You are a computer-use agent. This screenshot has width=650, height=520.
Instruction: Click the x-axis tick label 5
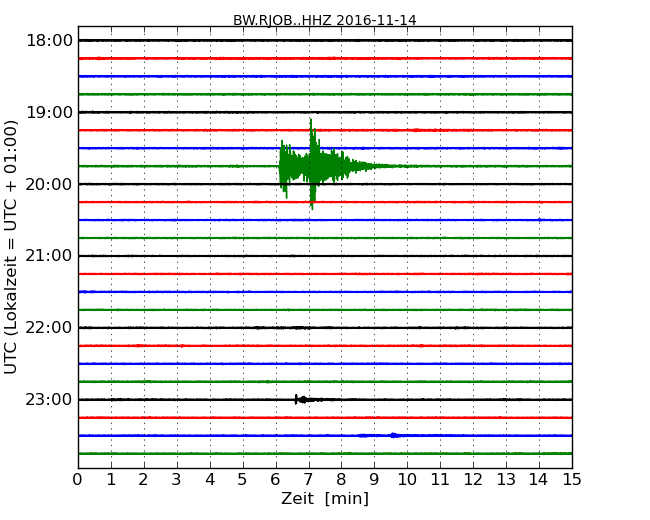(x=242, y=480)
